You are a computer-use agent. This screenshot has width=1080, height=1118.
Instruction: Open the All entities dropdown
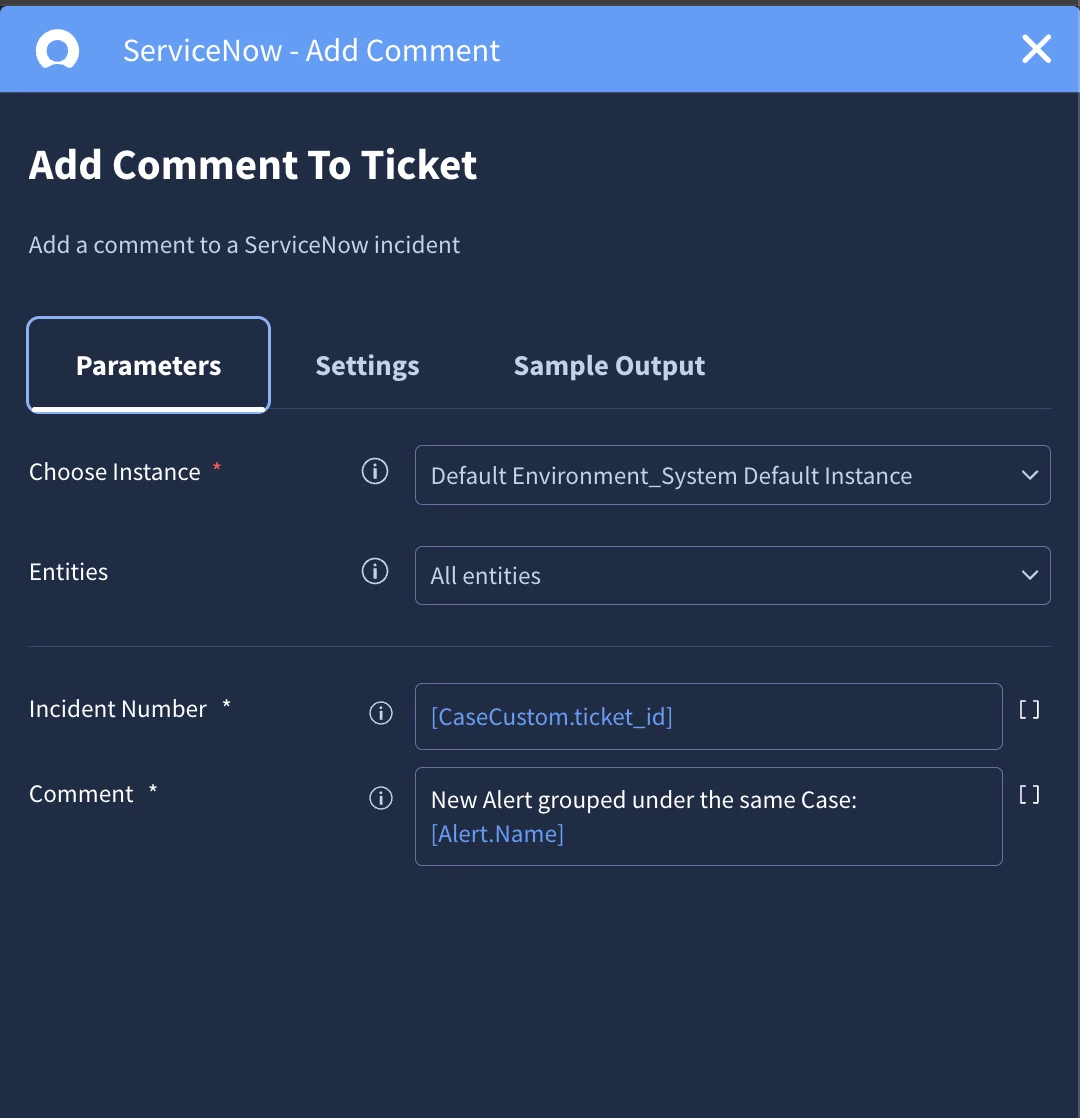click(732, 575)
